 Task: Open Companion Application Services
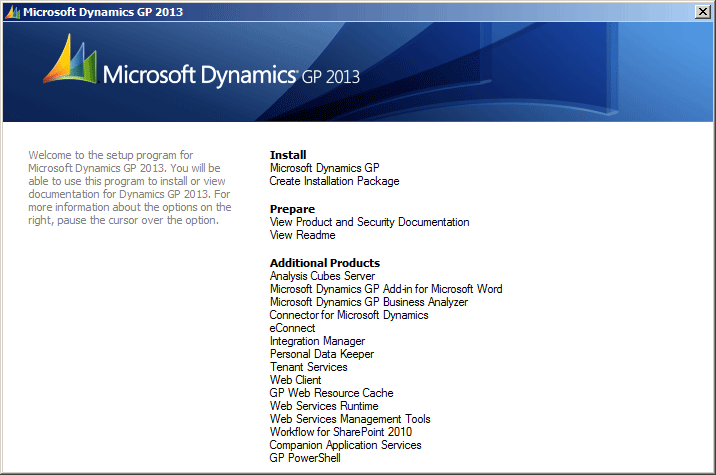pyautogui.click(x=345, y=445)
